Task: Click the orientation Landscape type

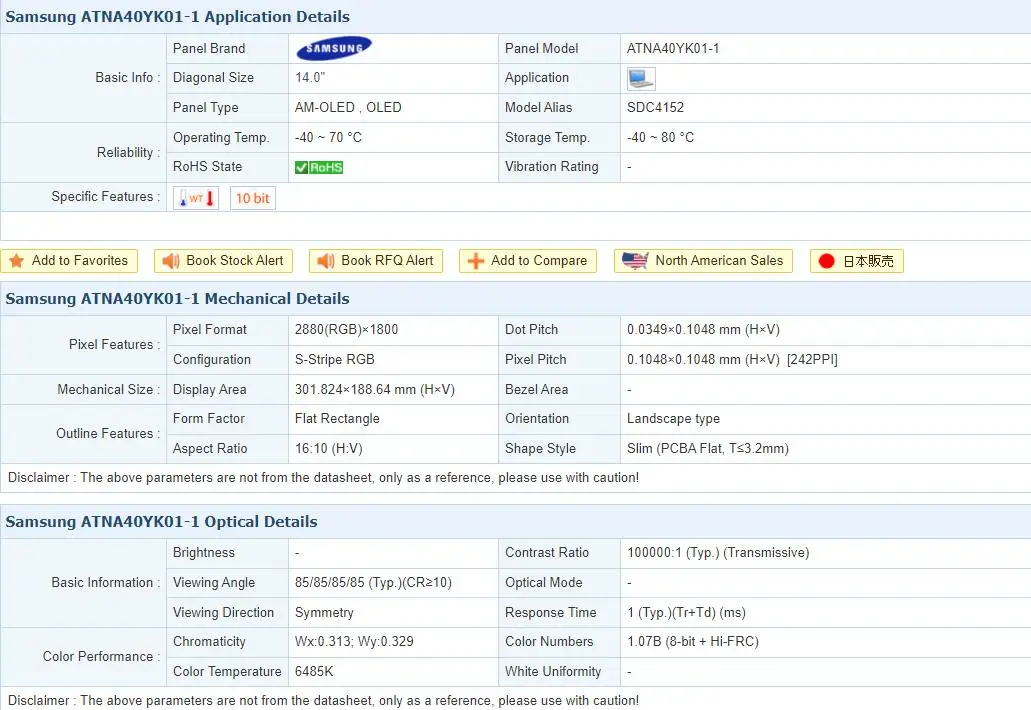Action: (673, 419)
